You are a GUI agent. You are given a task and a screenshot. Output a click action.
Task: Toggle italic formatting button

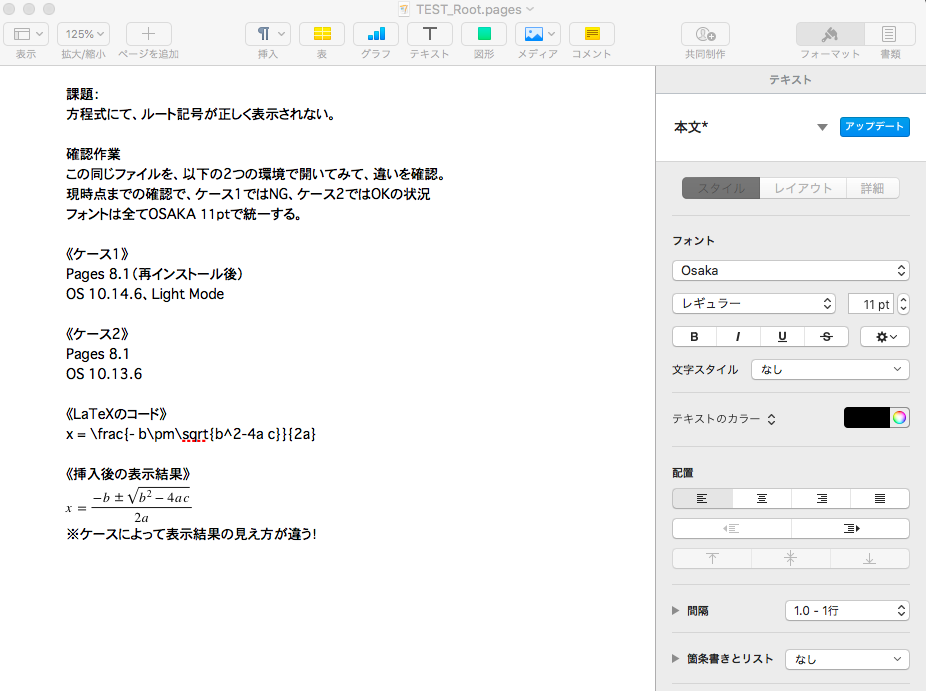(x=738, y=337)
